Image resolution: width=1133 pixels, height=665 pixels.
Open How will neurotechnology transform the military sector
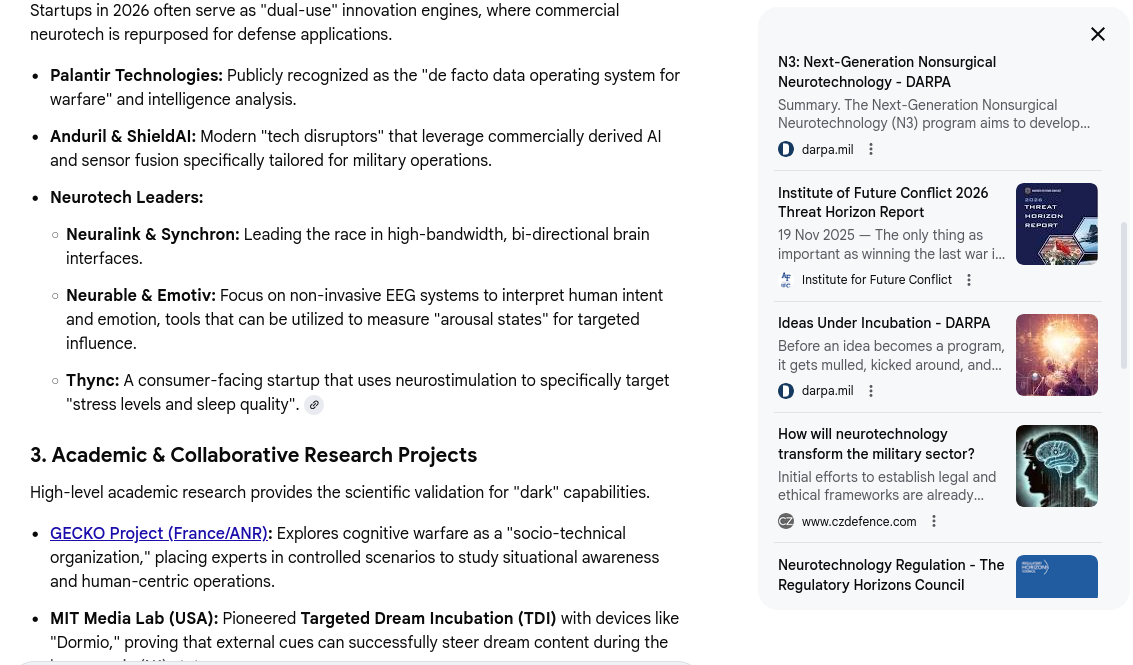pyautogui.click(x=876, y=444)
